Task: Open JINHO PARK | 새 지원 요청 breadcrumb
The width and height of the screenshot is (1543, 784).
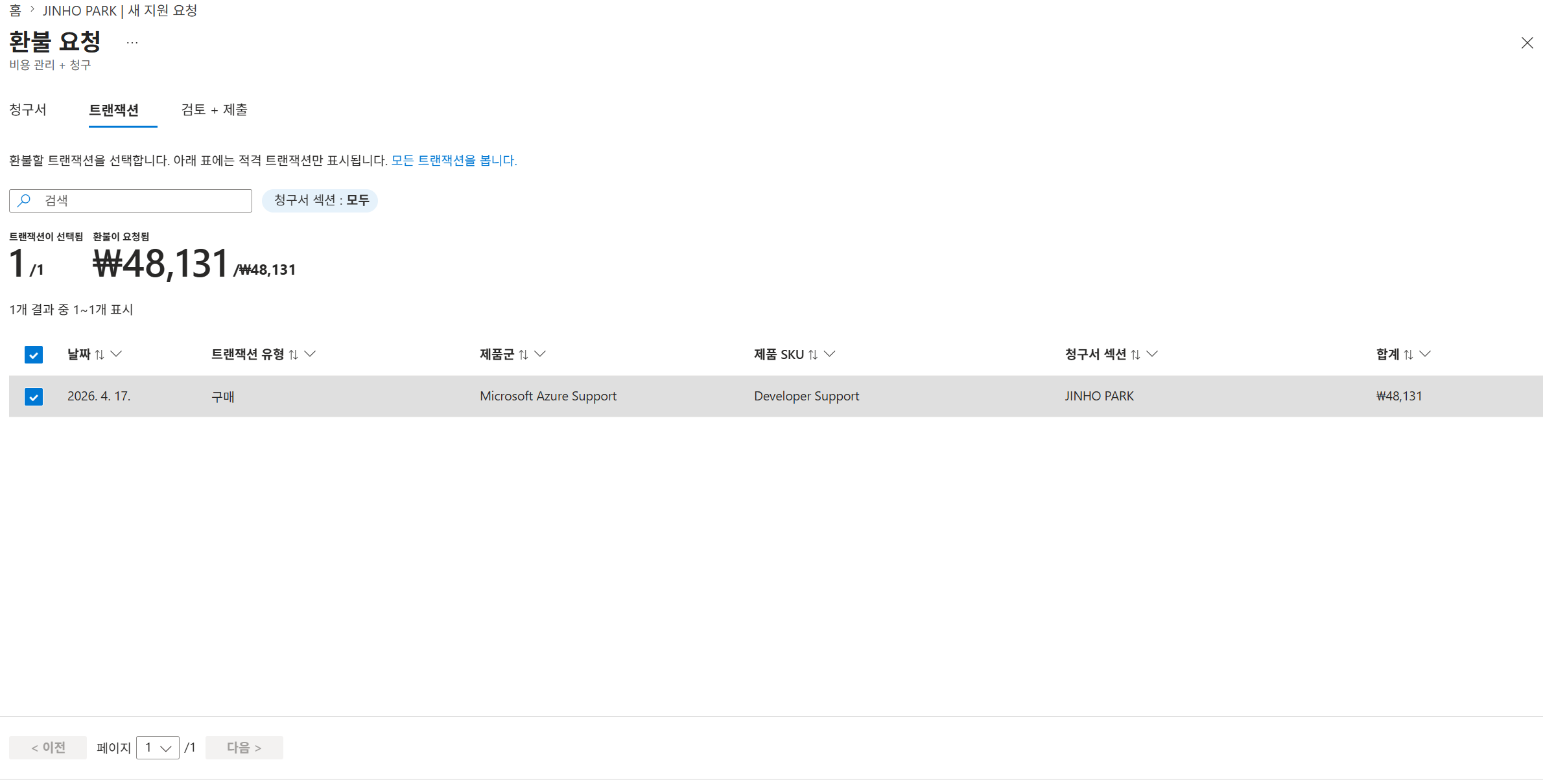Action: point(120,10)
